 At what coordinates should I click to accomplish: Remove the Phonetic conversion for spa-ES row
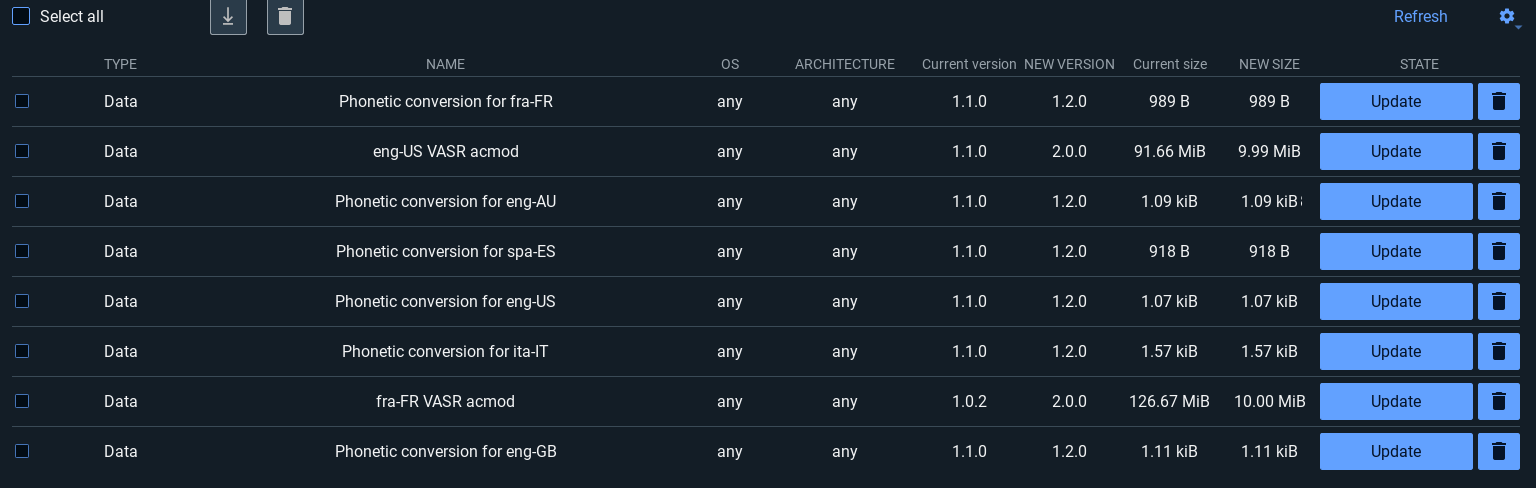point(1498,251)
